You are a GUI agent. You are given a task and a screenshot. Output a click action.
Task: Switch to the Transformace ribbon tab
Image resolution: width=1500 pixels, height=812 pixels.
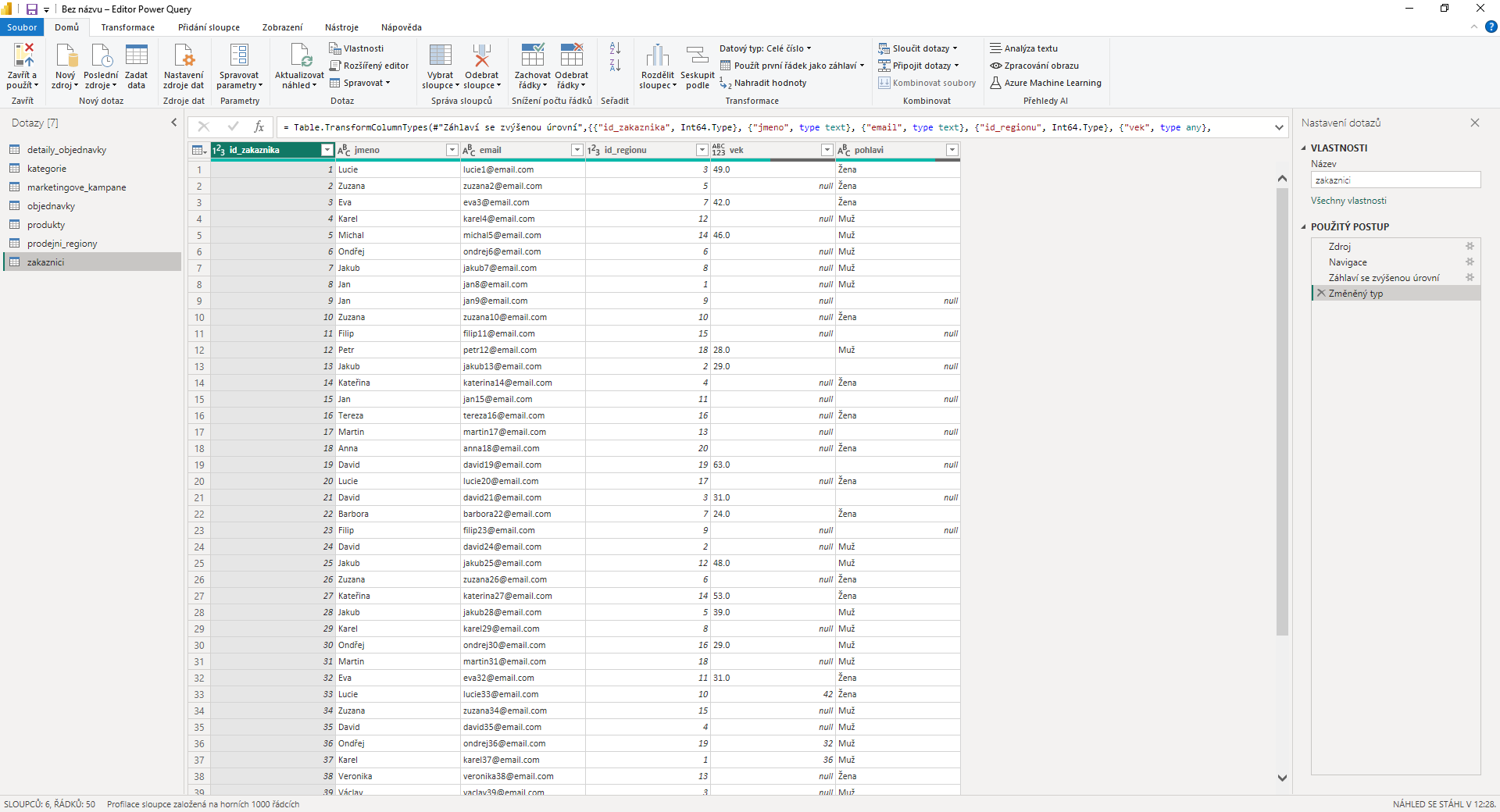point(127,27)
